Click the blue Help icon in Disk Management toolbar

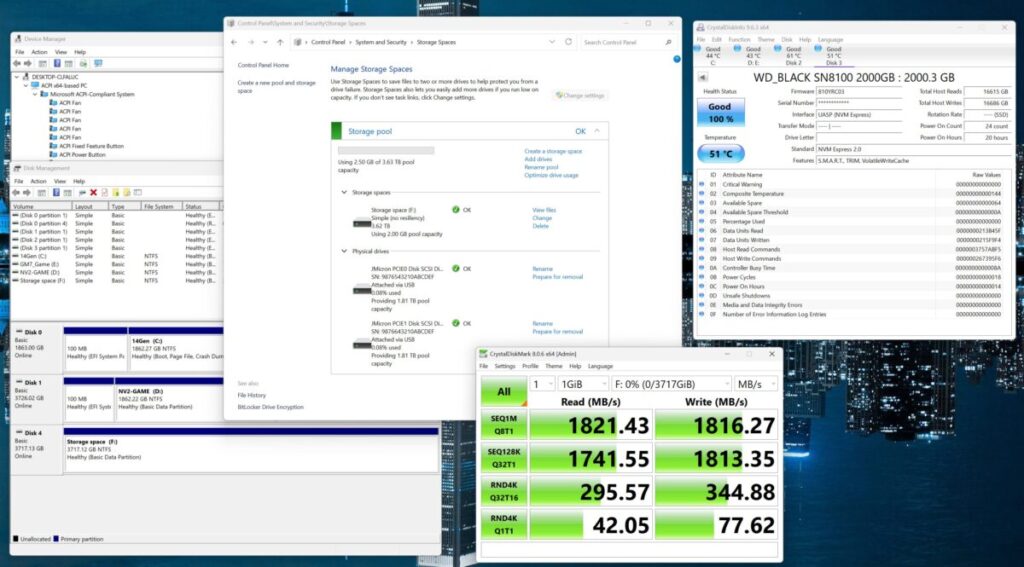(x=56, y=193)
